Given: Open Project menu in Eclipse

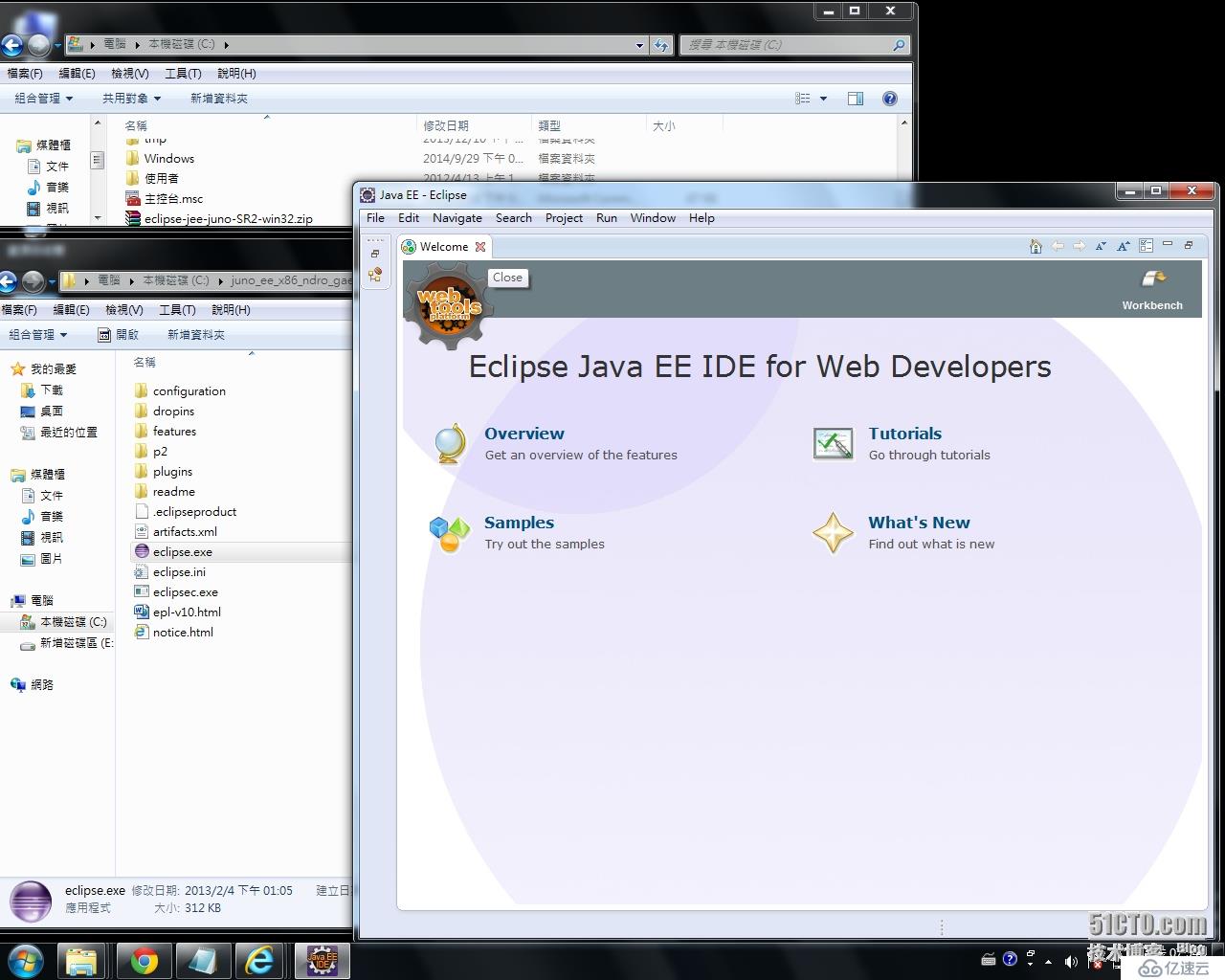Looking at the screenshot, I should click(564, 218).
